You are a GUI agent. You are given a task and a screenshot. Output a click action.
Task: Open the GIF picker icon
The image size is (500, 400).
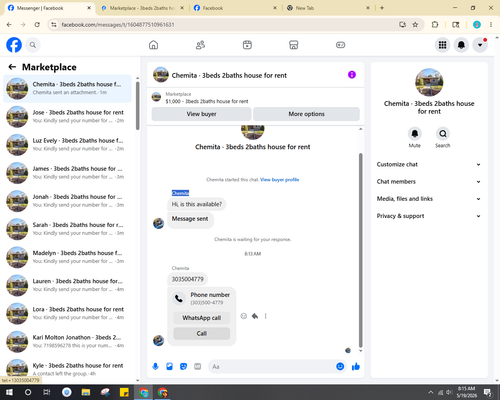(197, 367)
